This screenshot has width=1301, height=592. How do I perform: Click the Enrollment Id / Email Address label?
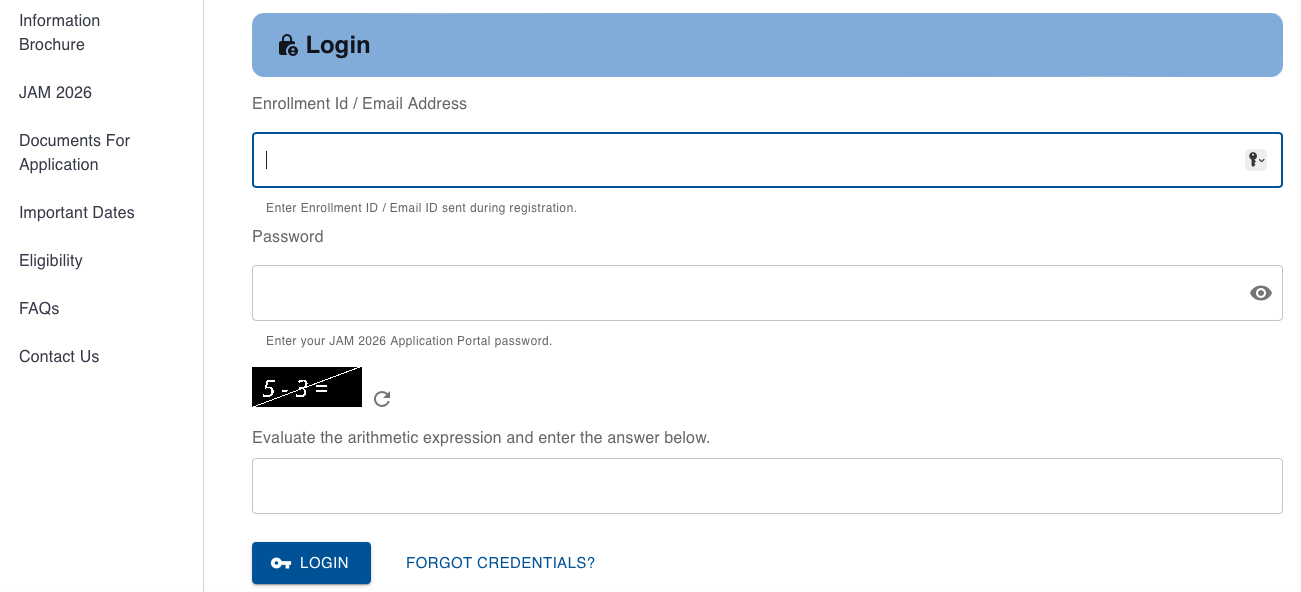click(359, 103)
